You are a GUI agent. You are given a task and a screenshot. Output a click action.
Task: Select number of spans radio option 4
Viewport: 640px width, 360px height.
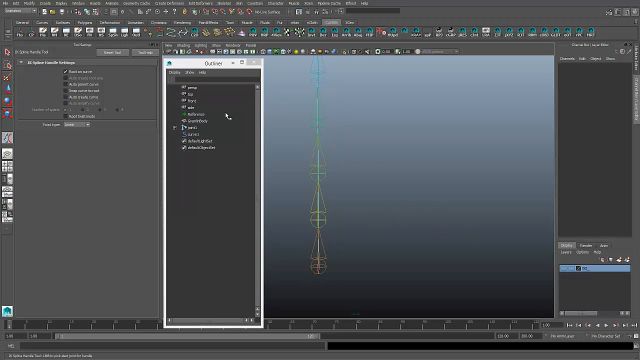coord(117,110)
